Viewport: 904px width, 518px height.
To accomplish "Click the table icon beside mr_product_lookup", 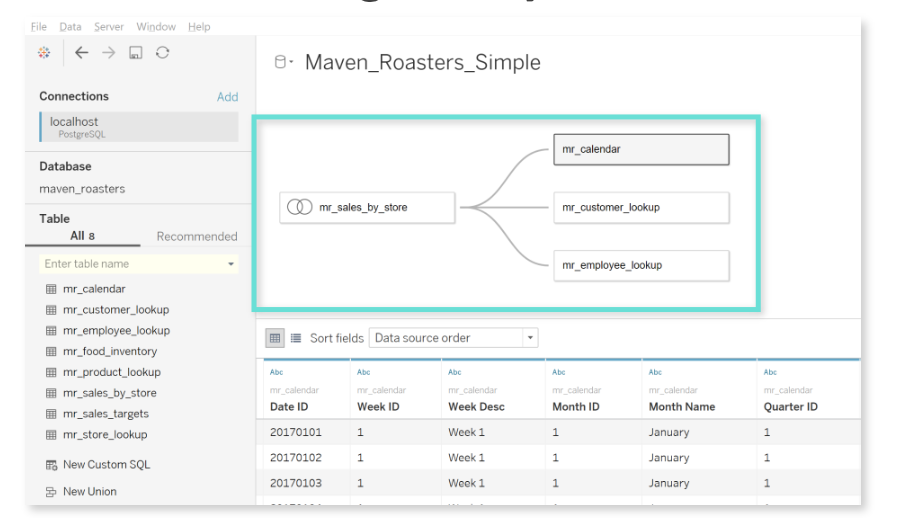I will pyautogui.click(x=51, y=372).
